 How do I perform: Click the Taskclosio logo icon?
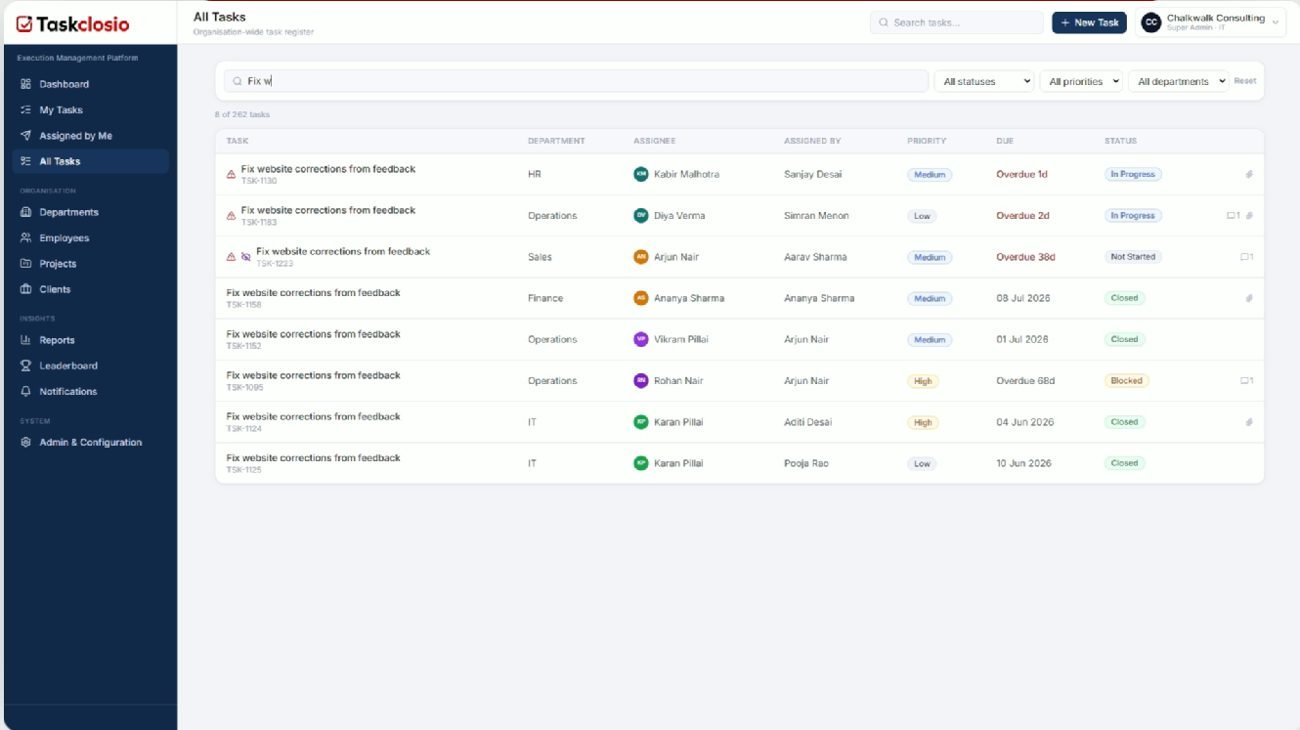[x=24, y=24]
